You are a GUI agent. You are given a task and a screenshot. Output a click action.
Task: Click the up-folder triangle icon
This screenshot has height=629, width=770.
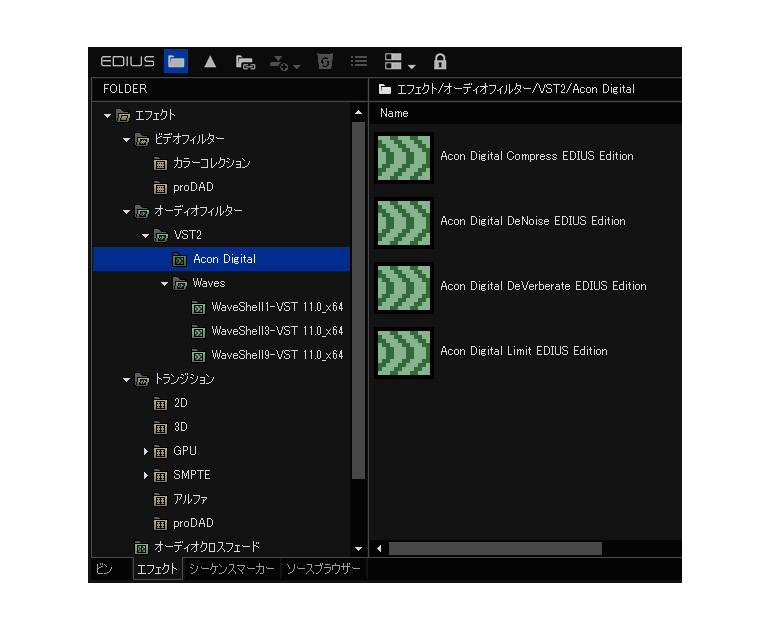[x=210, y=62]
